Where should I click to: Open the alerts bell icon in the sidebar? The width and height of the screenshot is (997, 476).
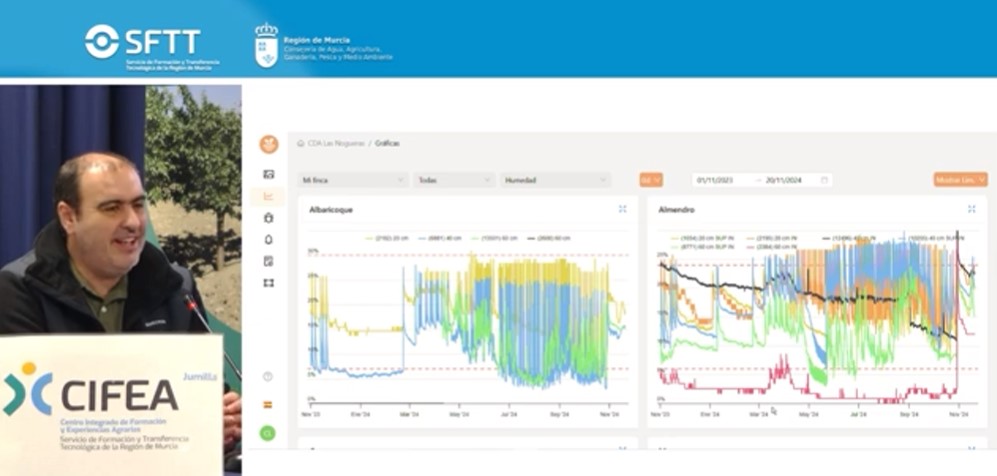click(268, 240)
